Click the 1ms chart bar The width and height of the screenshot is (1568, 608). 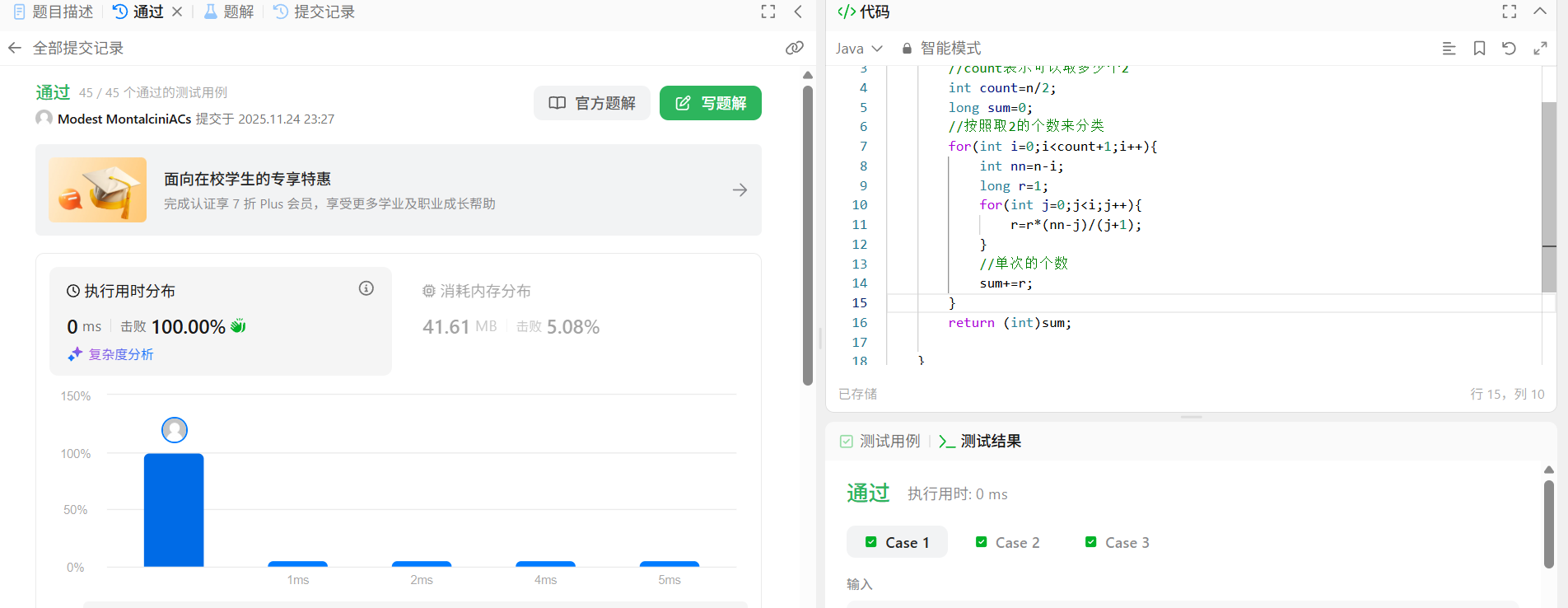(x=298, y=564)
